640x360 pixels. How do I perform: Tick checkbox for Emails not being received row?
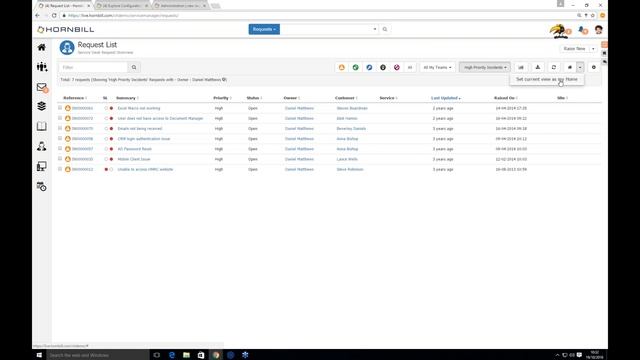tap(60, 128)
